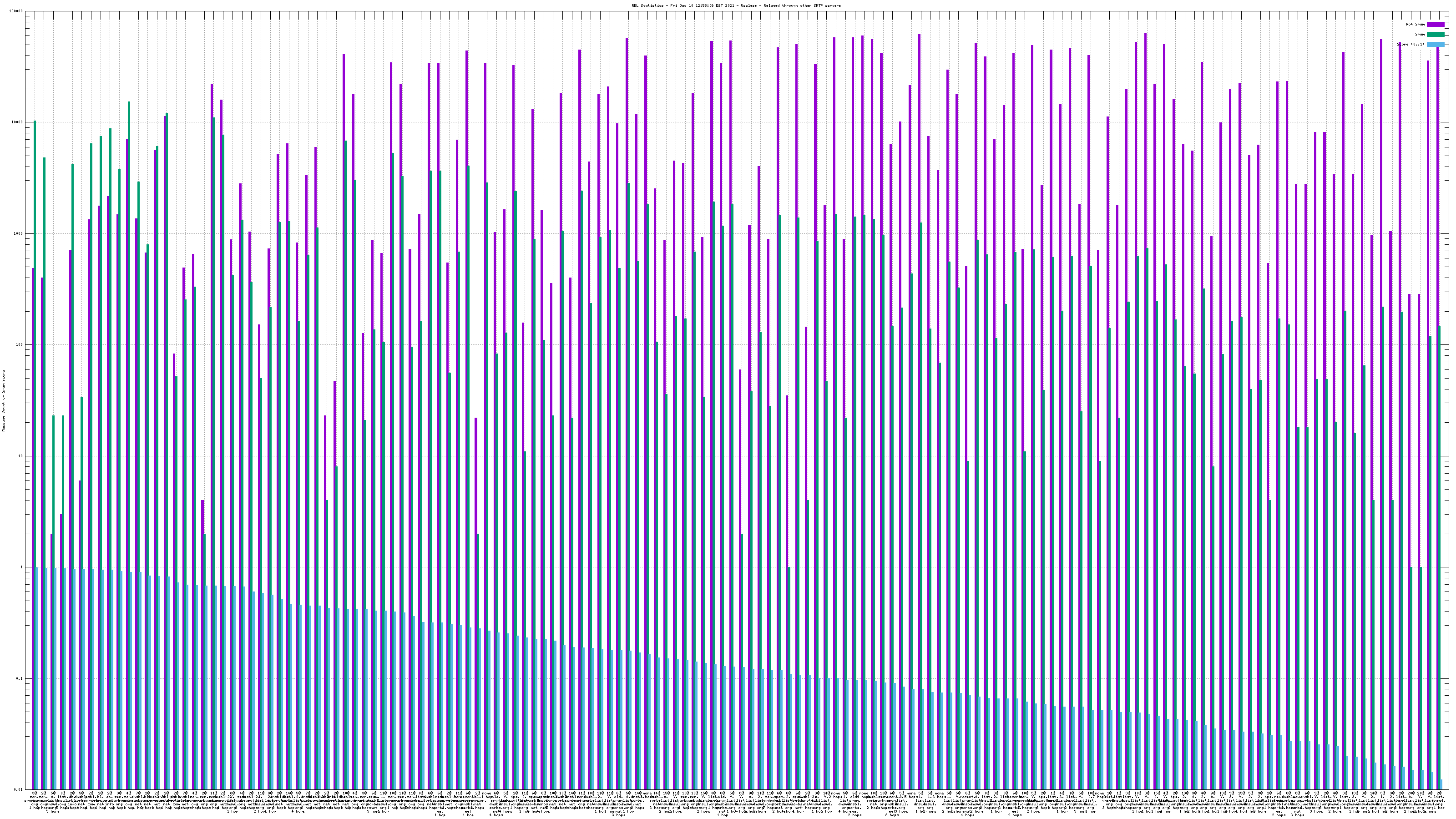Image resolution: width=1456 pixels, height=819 pixels.
Task: Select the 'Score (0..1)' legend label text
Action: (1410, 44)
